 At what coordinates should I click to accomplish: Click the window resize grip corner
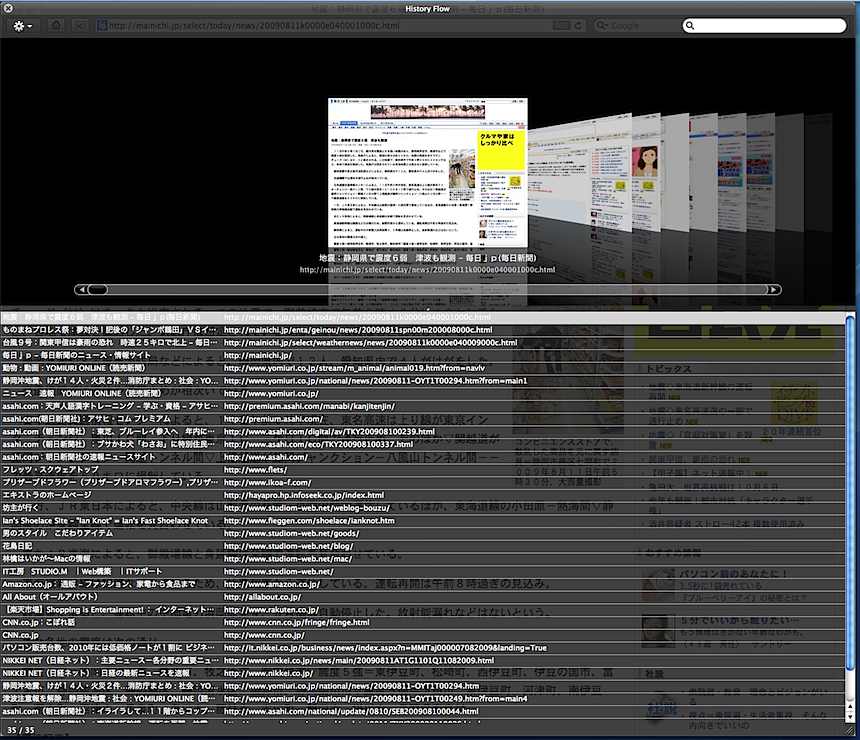pyautogui.click(x=850, y=730)
